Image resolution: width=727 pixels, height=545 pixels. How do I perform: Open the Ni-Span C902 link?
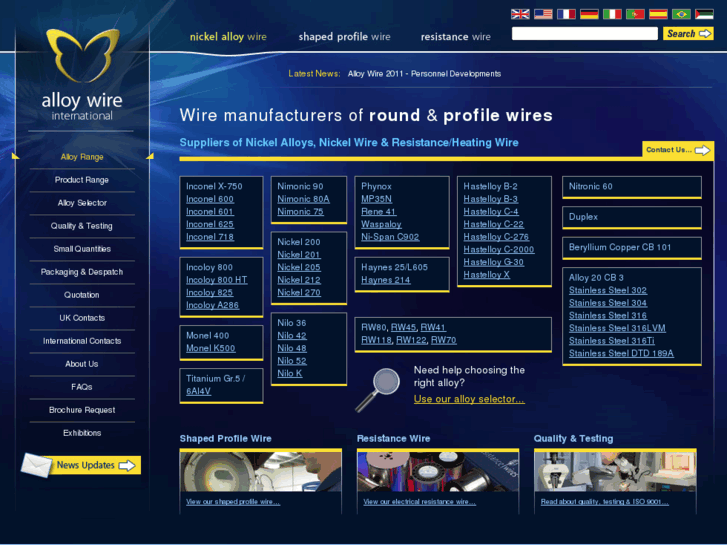(390, 237)
